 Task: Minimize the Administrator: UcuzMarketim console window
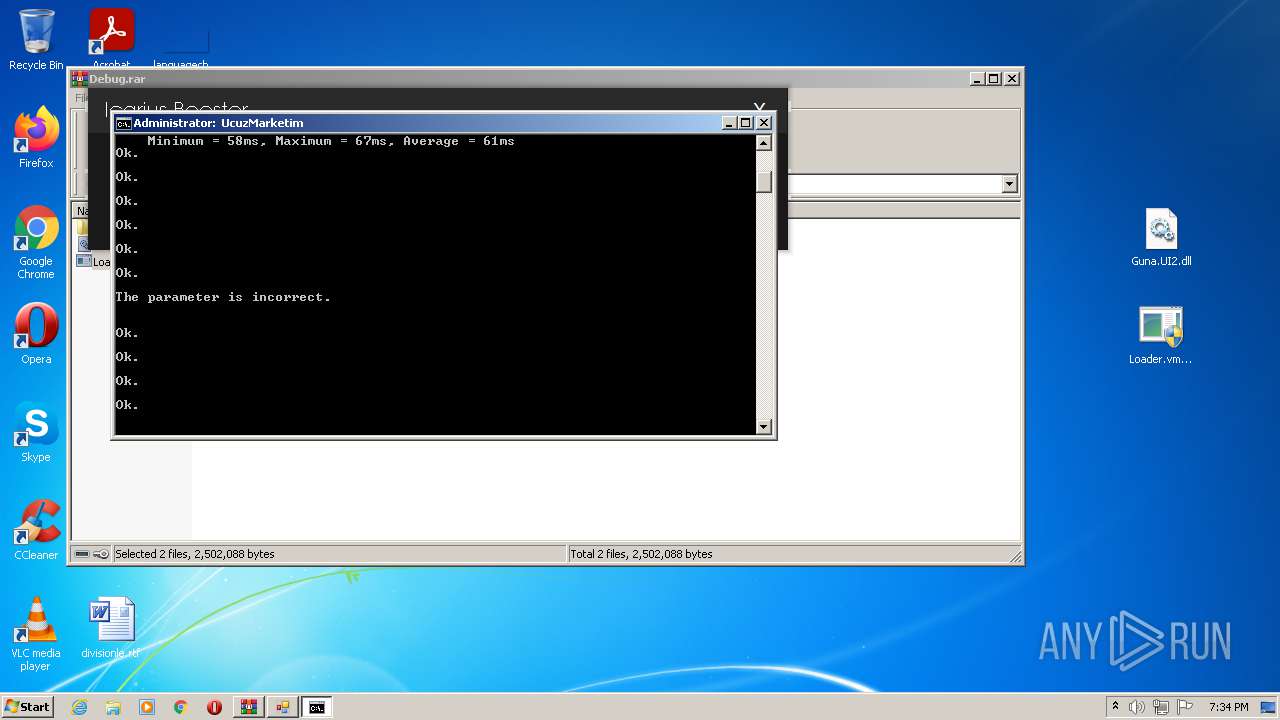click(x=729, y=123)
